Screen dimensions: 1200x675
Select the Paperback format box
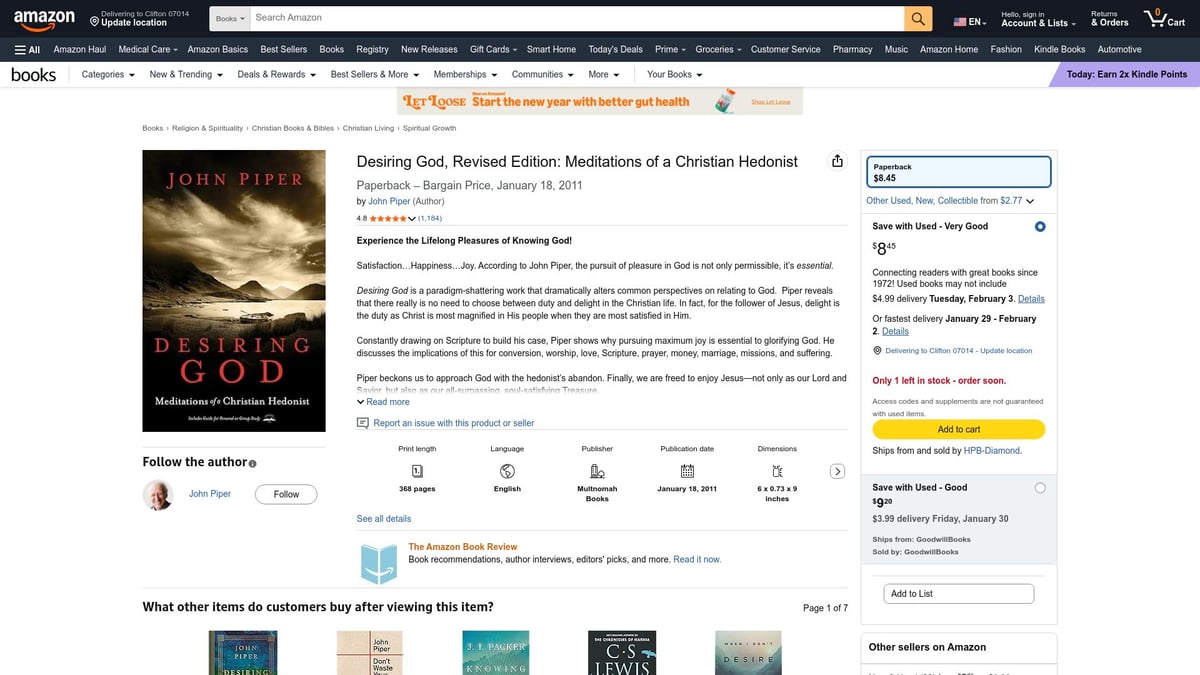click(x=958, y=169)
